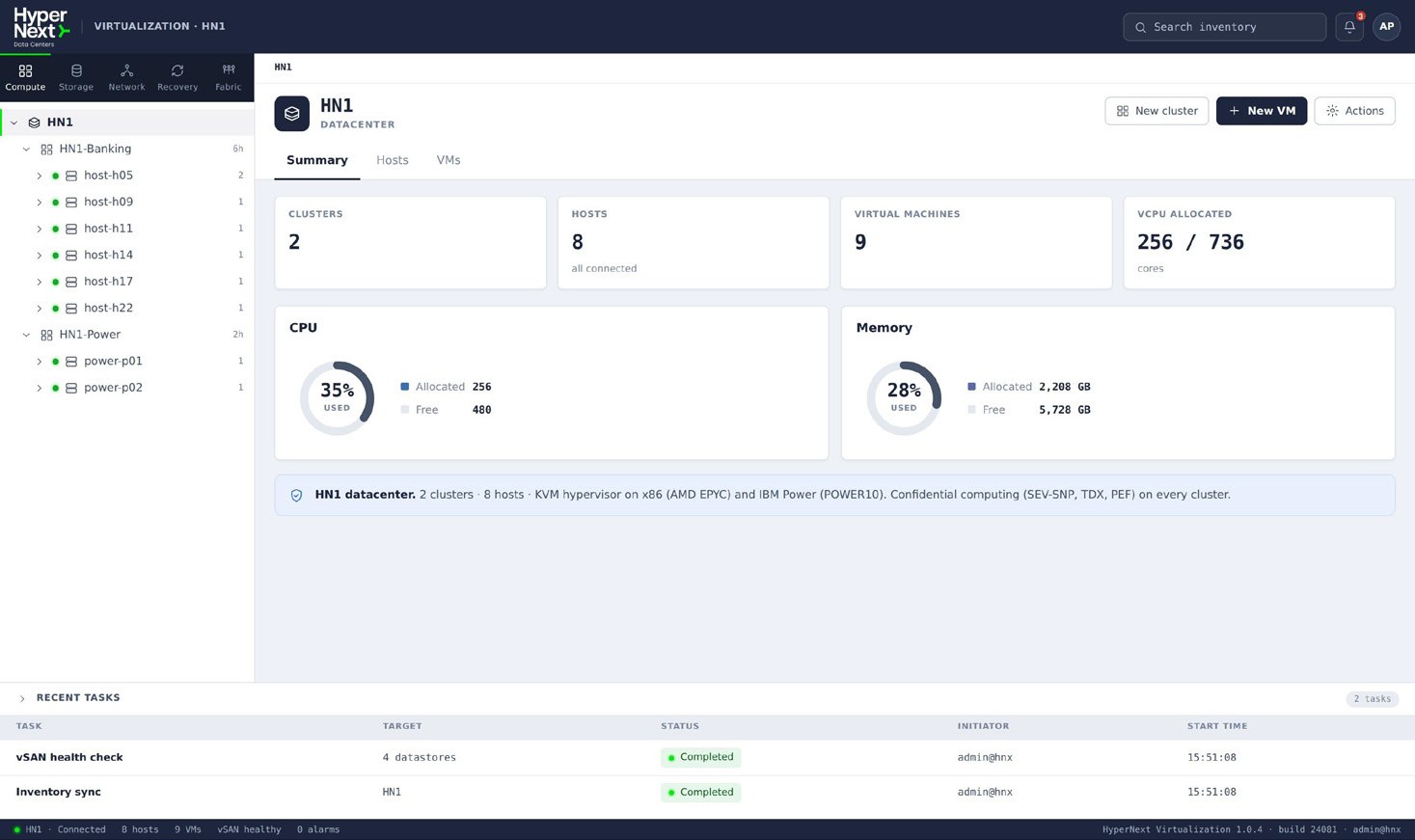Open the Actions menu button
The height and width of the screenshot is (840, 1415).
coord(1354,111)
